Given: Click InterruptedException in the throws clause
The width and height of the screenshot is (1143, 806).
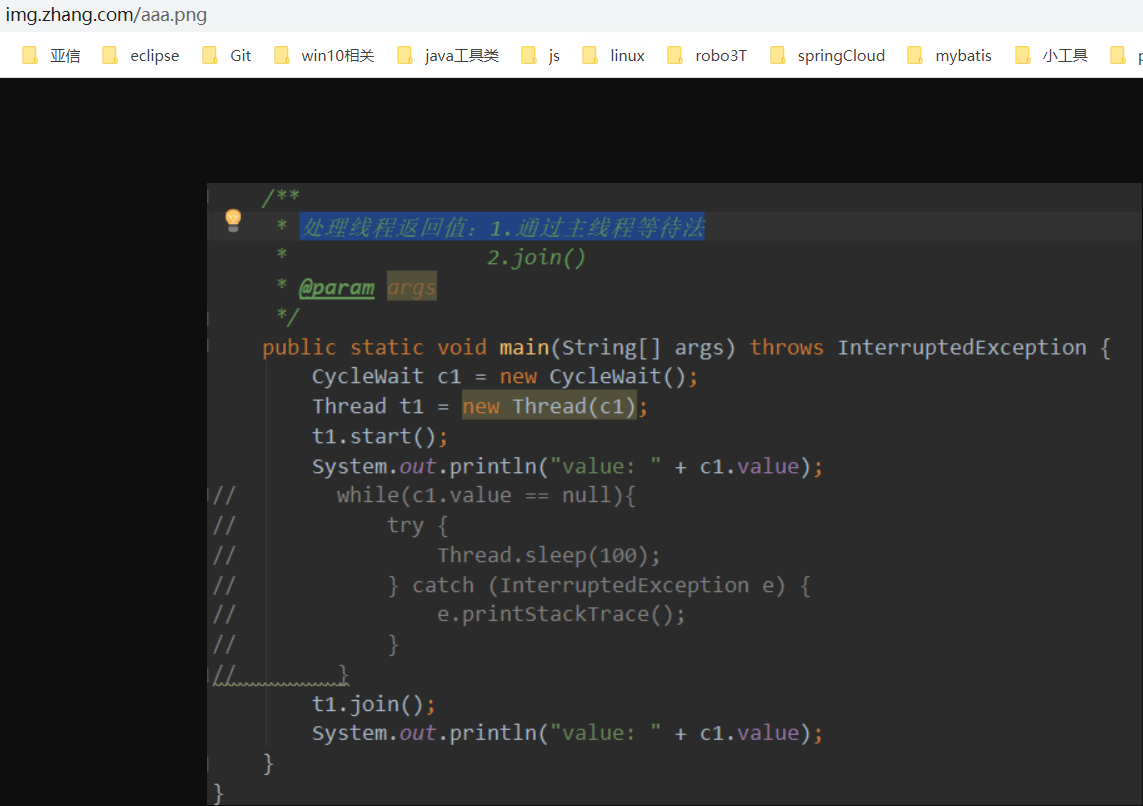Looking at the screenshot, I should pyautogui.click(x=961, y=347).
